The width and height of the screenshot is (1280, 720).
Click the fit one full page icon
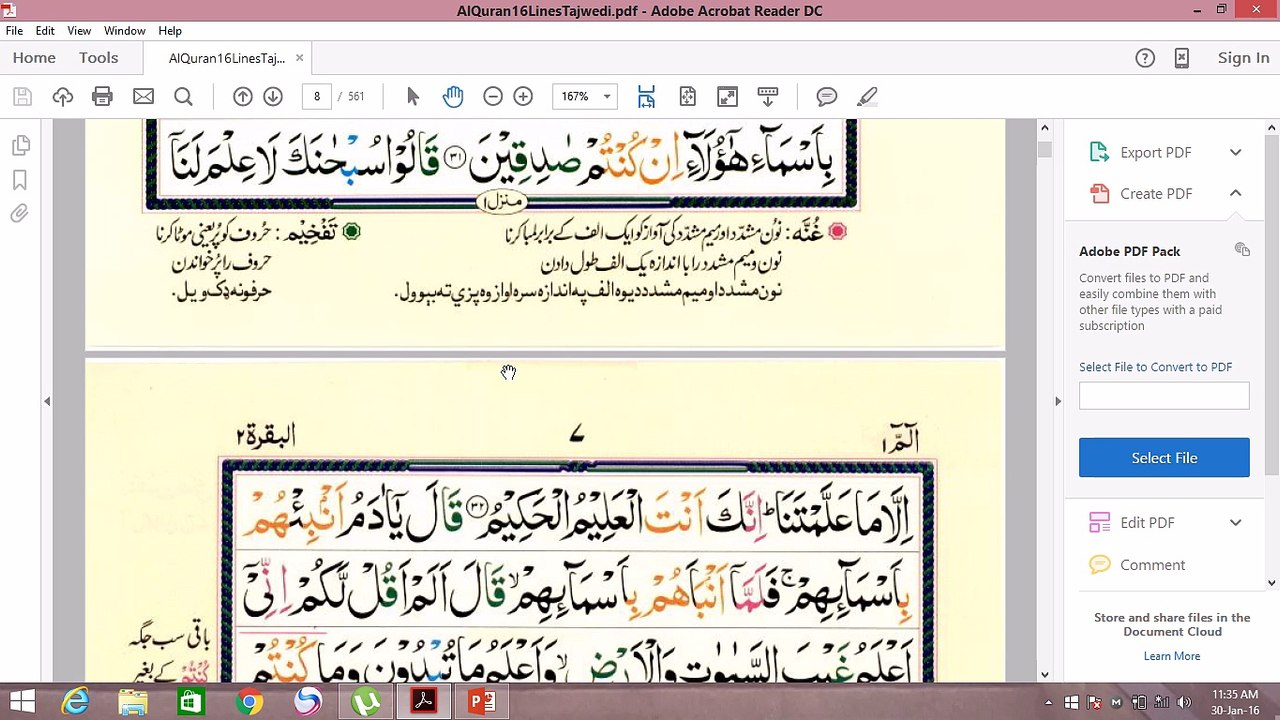687,96
